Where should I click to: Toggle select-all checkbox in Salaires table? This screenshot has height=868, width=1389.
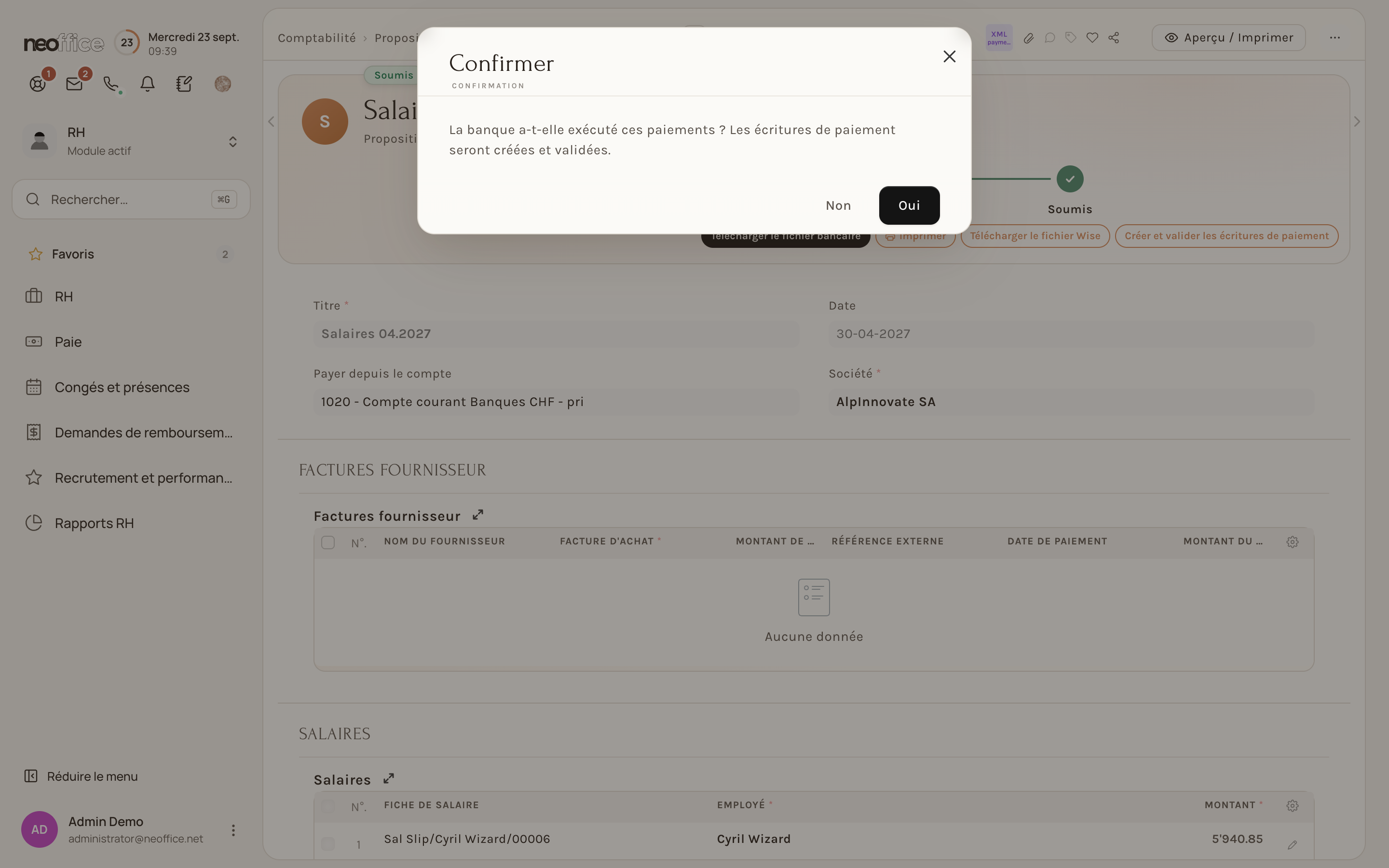[x=328, y=806]
